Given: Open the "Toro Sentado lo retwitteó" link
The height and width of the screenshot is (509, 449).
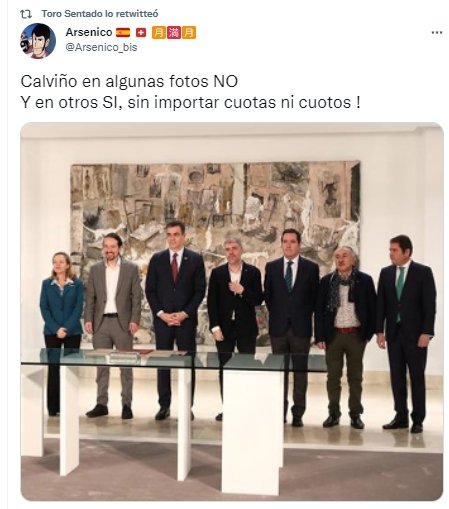Looking at the screenshot, I should (100, 14).
